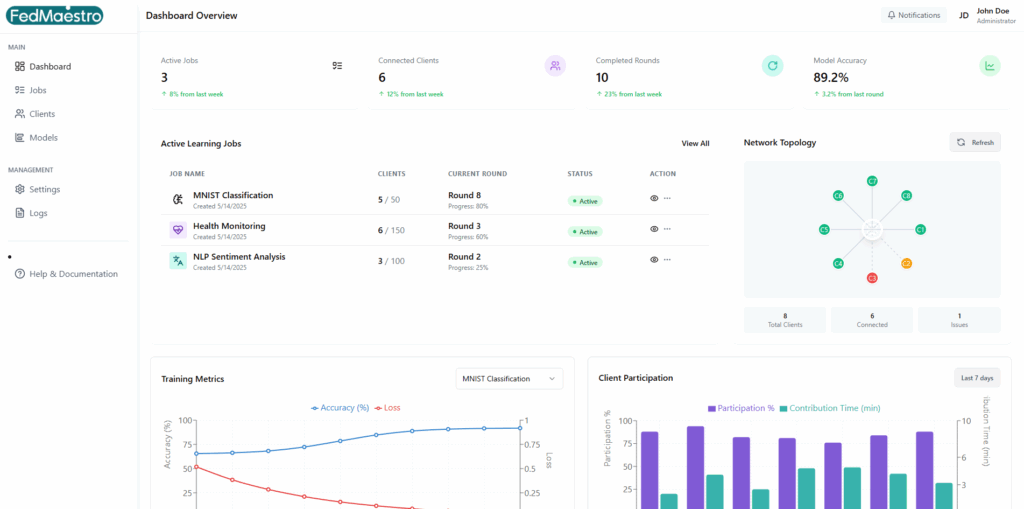Toggle the Loss legend series

387,408
